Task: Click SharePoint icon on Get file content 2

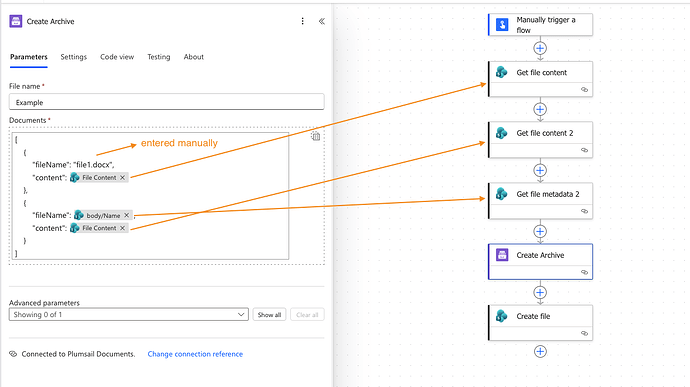Action: (502, 133)
